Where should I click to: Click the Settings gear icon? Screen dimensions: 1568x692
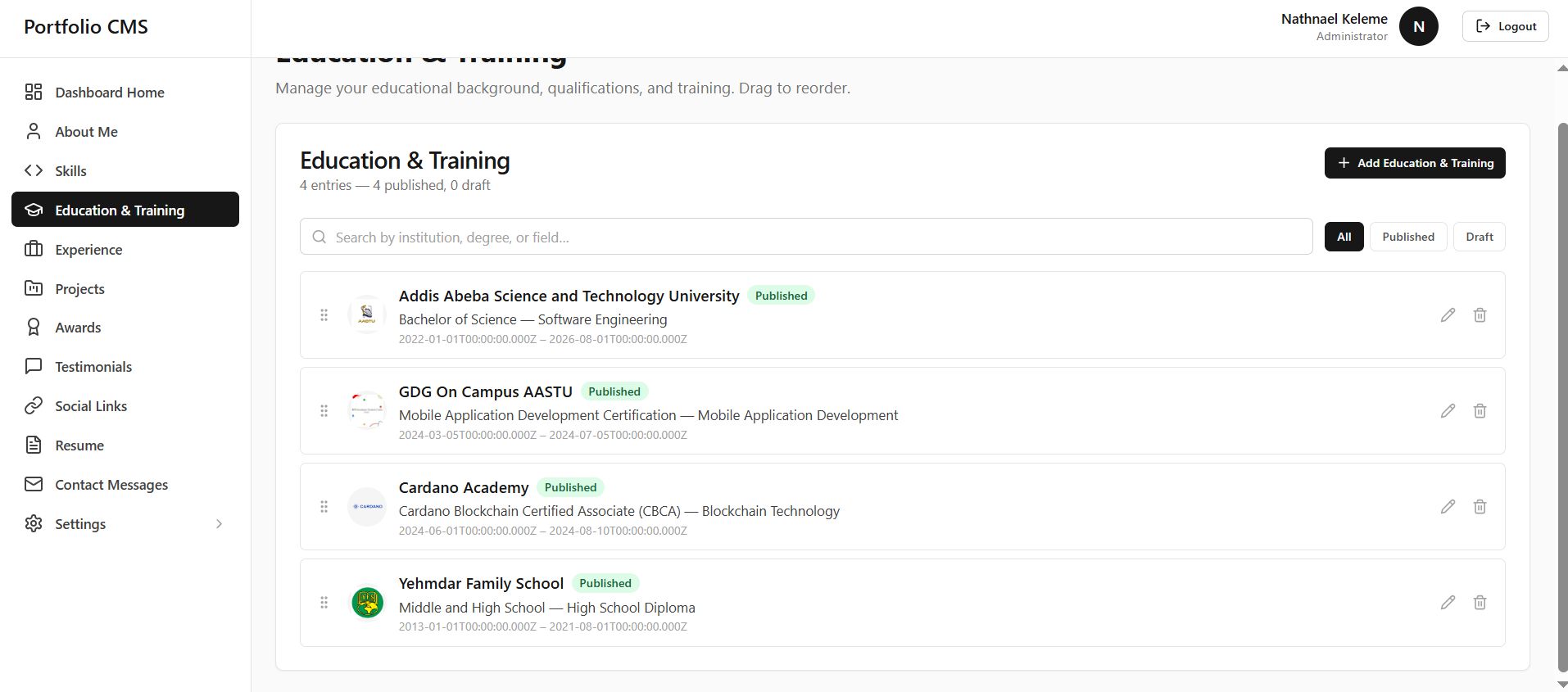tap(34, 523)
